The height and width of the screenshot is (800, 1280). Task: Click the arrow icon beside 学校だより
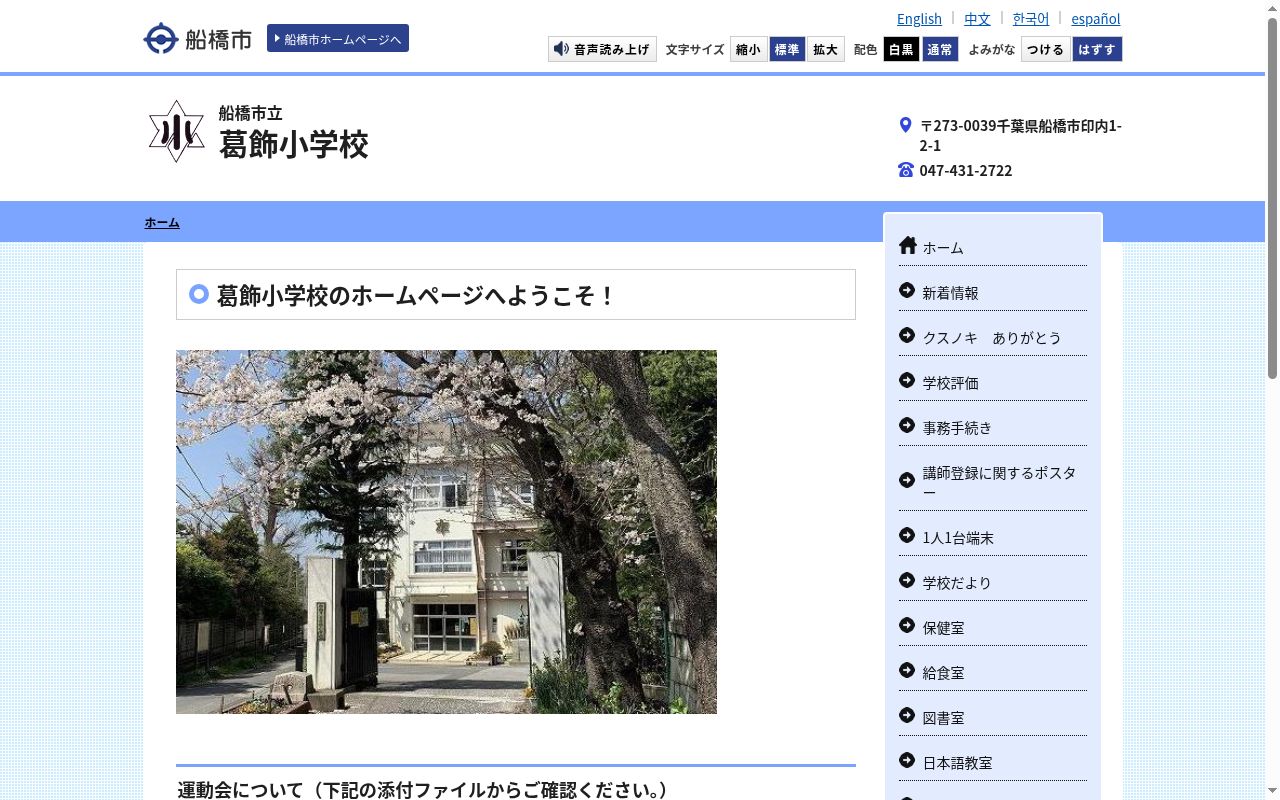(x=907, y=580)
